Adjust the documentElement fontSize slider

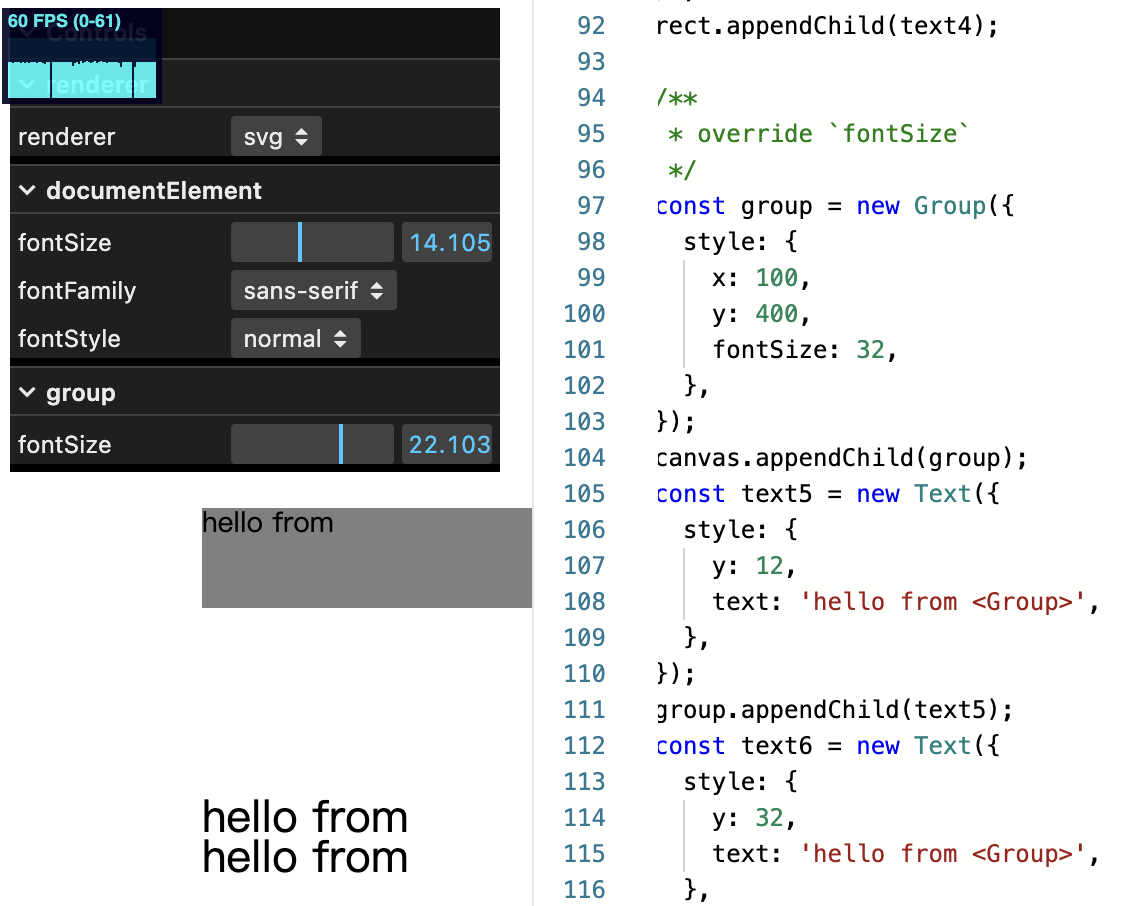pos(310,242)
